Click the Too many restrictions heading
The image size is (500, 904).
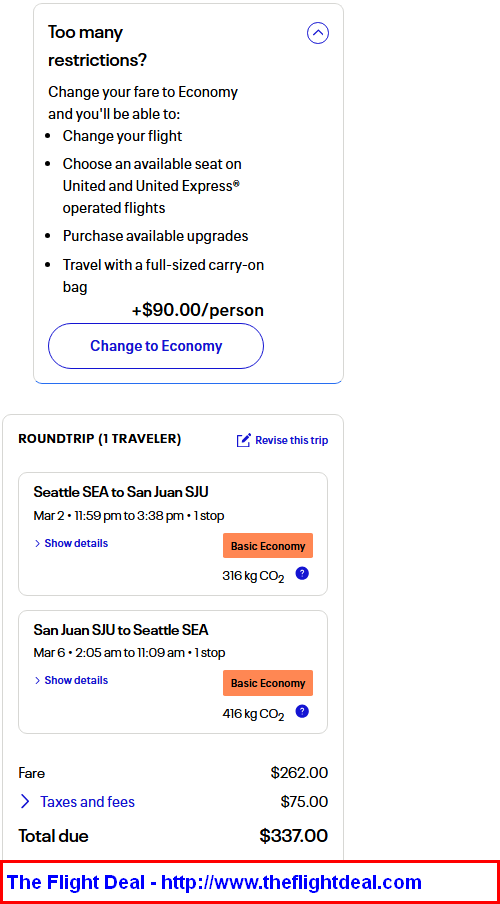click(97, 46)
